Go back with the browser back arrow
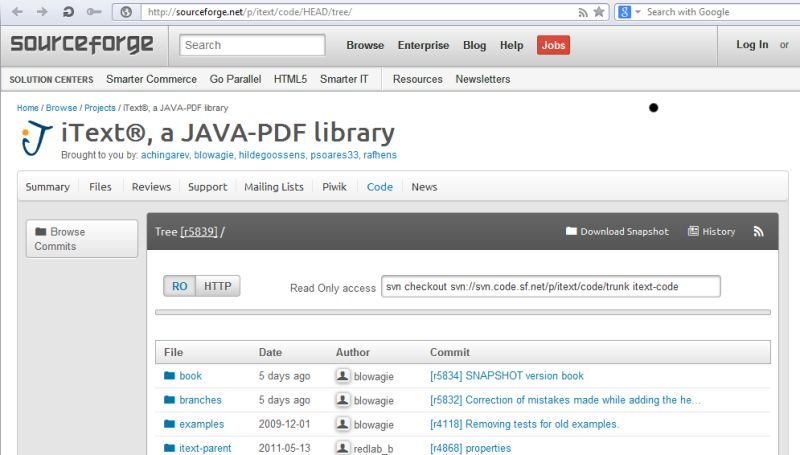The width and height of the screenshot is (800, 455). [x=17, y=11]
